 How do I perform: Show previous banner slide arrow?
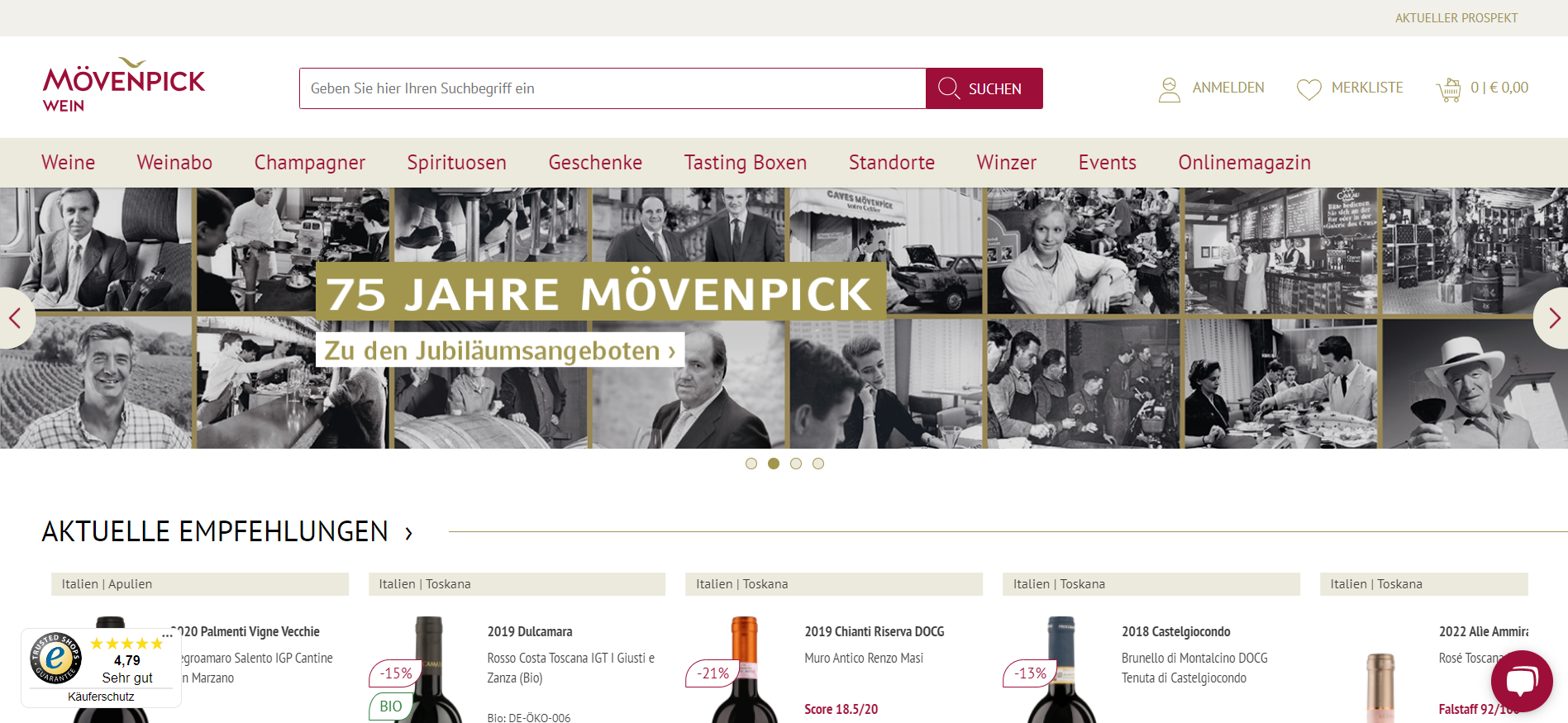pyautogui.click(x=14, y=318)
